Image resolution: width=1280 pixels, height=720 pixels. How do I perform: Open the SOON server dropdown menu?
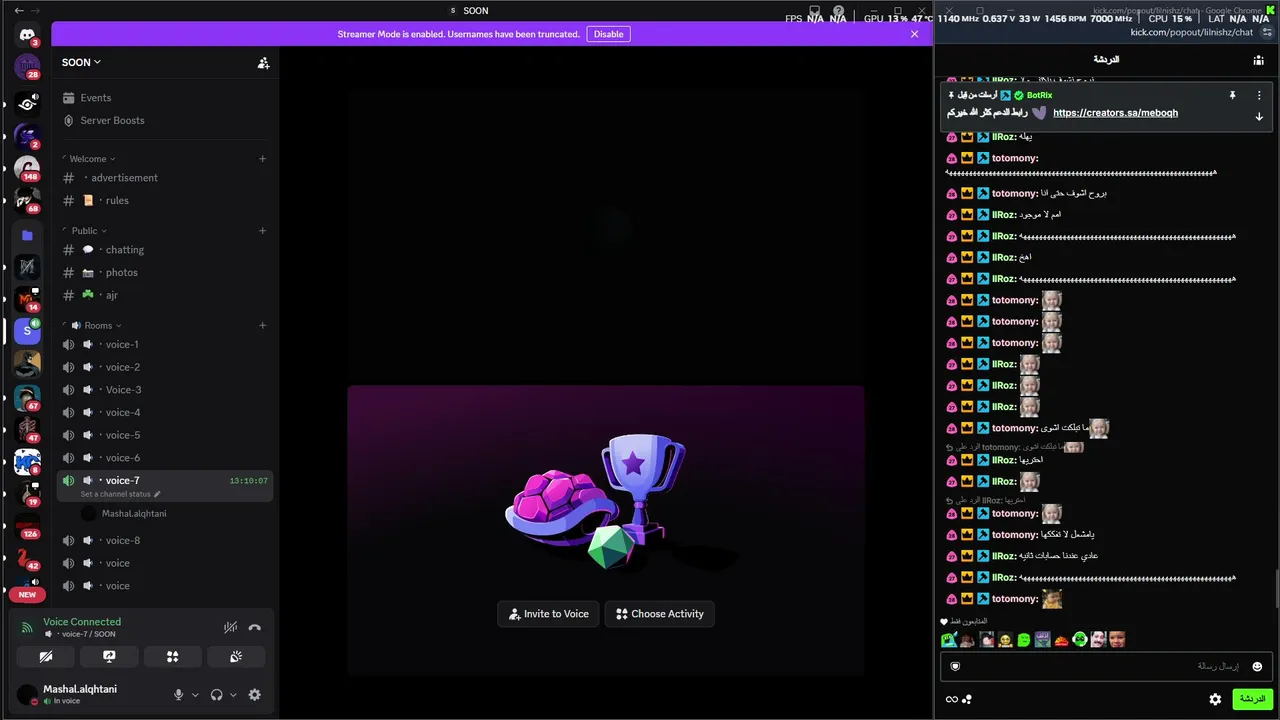81,62
